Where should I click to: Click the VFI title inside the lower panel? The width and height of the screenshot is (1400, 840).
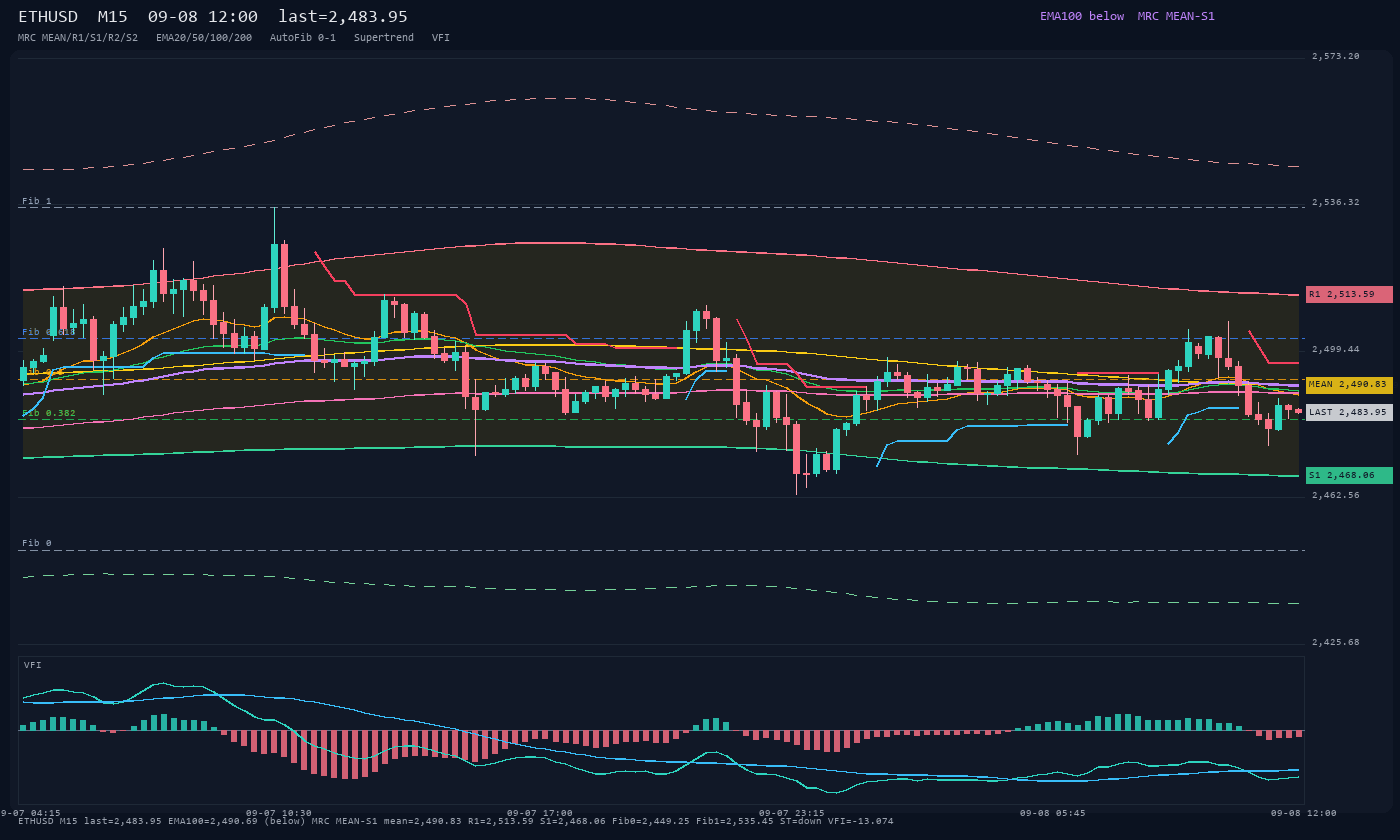coord(33,665)
